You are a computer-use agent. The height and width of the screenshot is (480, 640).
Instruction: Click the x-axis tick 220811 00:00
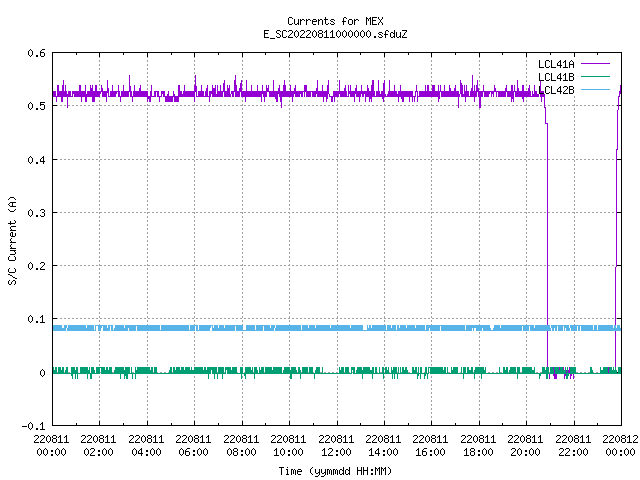click(x=51, y=445)
